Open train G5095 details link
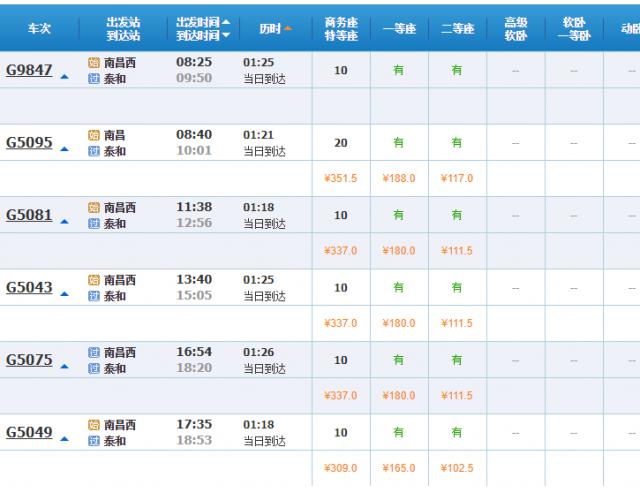This screenshot has width=640, height=493. [29, 142]
